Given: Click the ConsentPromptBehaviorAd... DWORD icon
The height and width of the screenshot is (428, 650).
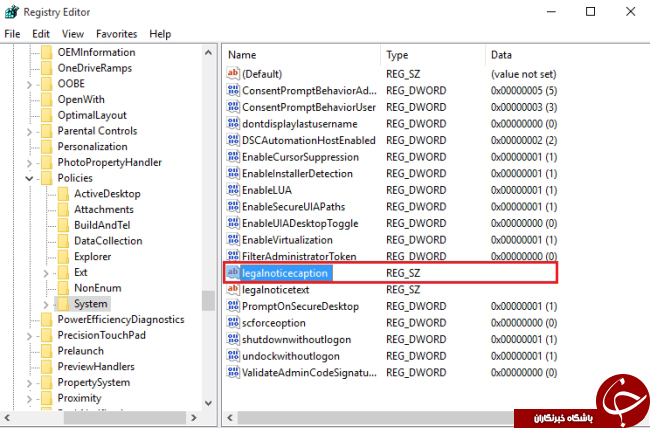Looking at the screenshot, I should click(x=233, y=90).
